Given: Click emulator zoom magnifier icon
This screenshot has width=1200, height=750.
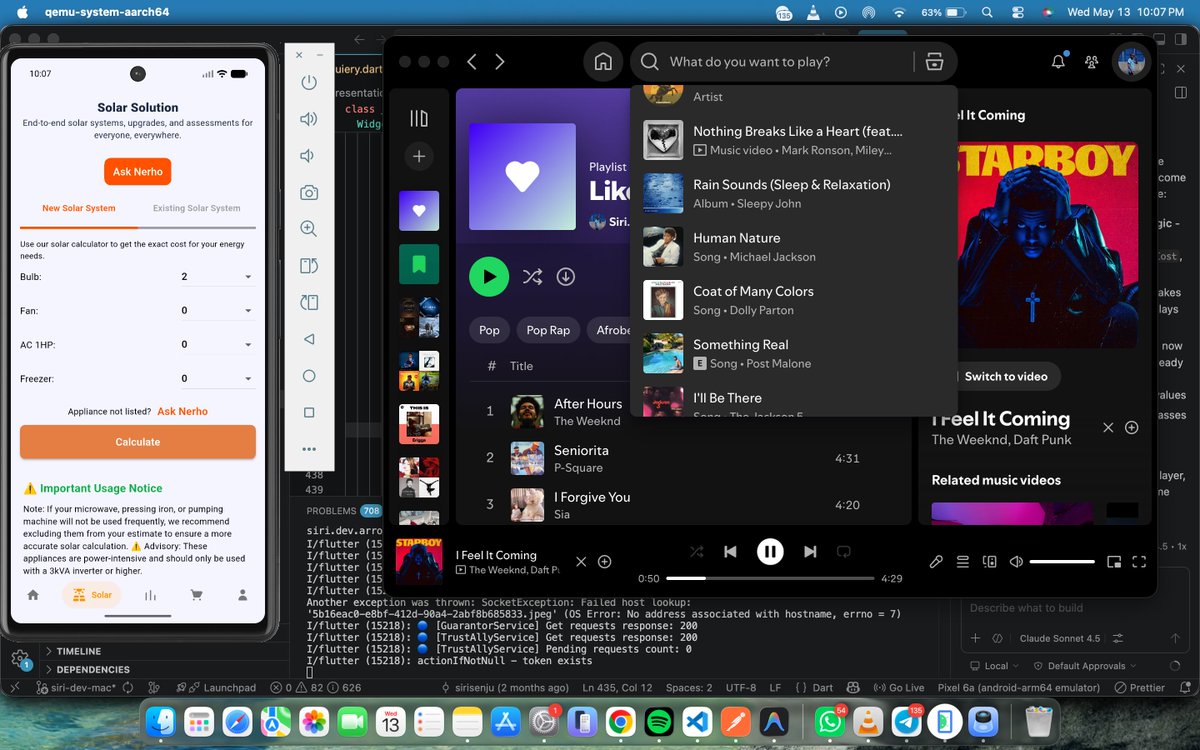Looking at the screenshot, I should coord(309,229).
